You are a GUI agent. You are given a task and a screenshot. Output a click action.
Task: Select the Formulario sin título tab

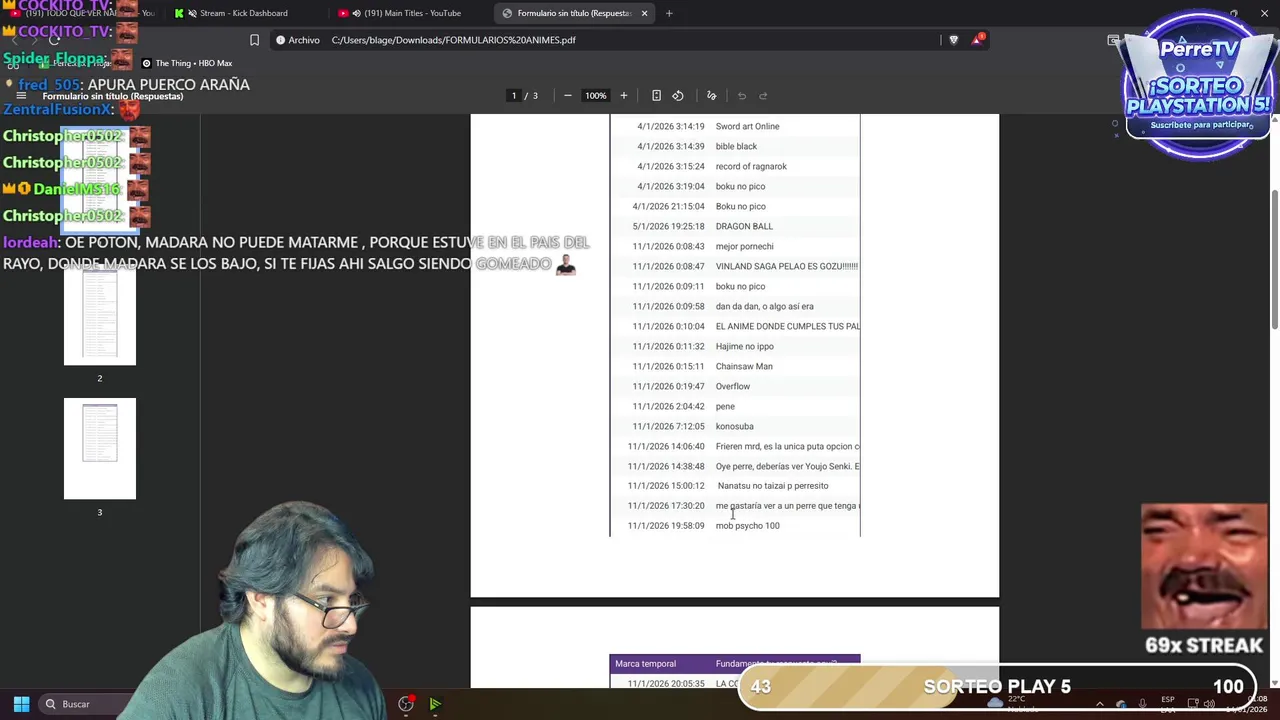(x=573, y=13)
